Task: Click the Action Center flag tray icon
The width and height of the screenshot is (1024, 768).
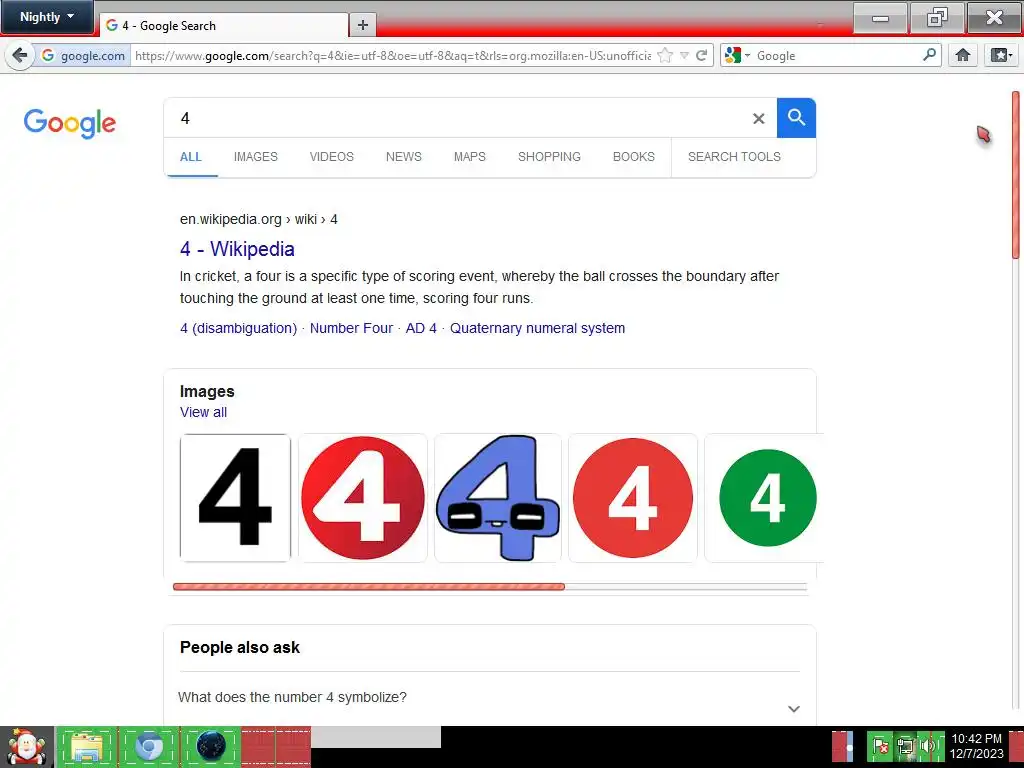Action: (879, 746)
